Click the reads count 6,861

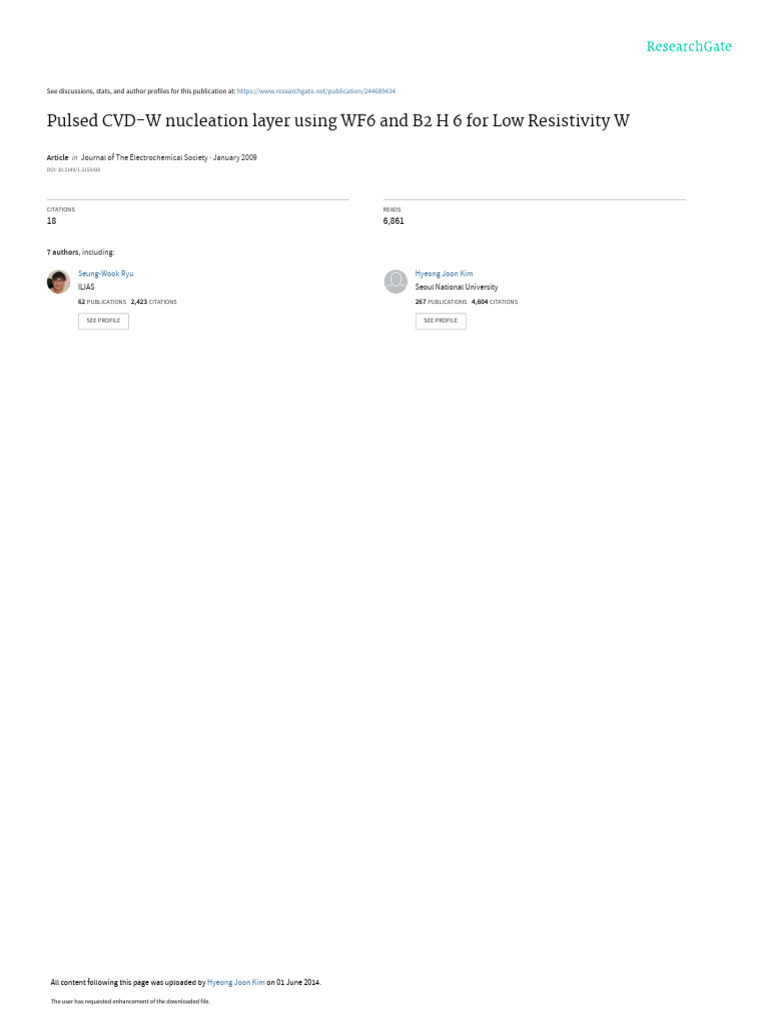[394, 221]
